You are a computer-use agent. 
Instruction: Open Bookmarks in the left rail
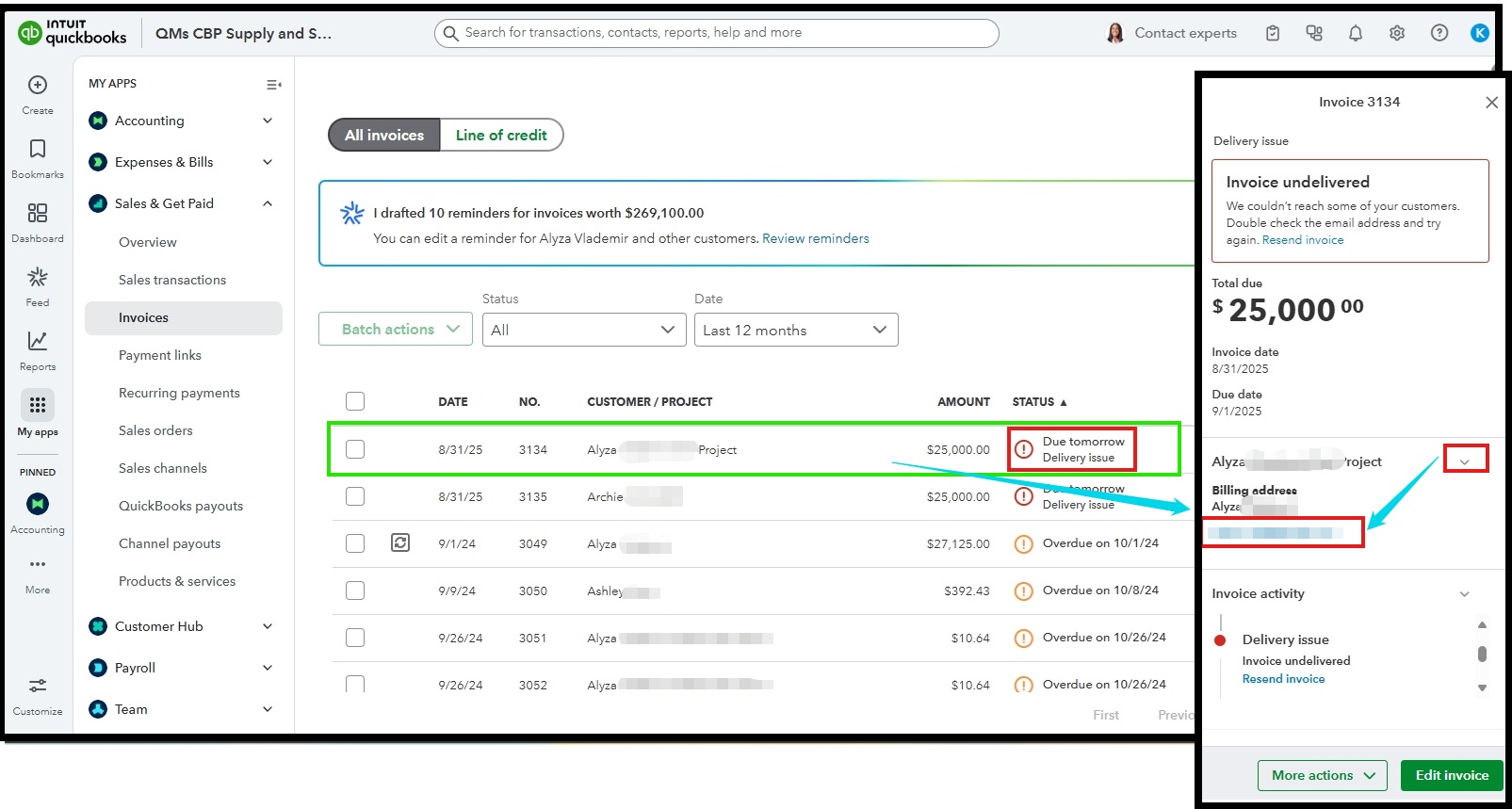pyautogui.click(x=38, y=149)
